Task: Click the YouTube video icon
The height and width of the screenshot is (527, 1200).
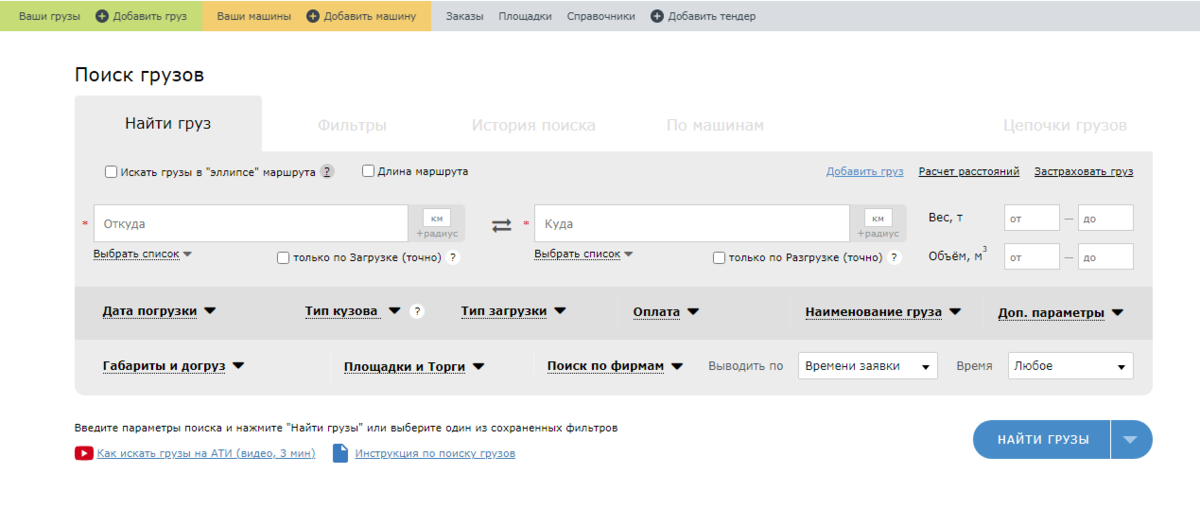Action: tap(84, 453)
